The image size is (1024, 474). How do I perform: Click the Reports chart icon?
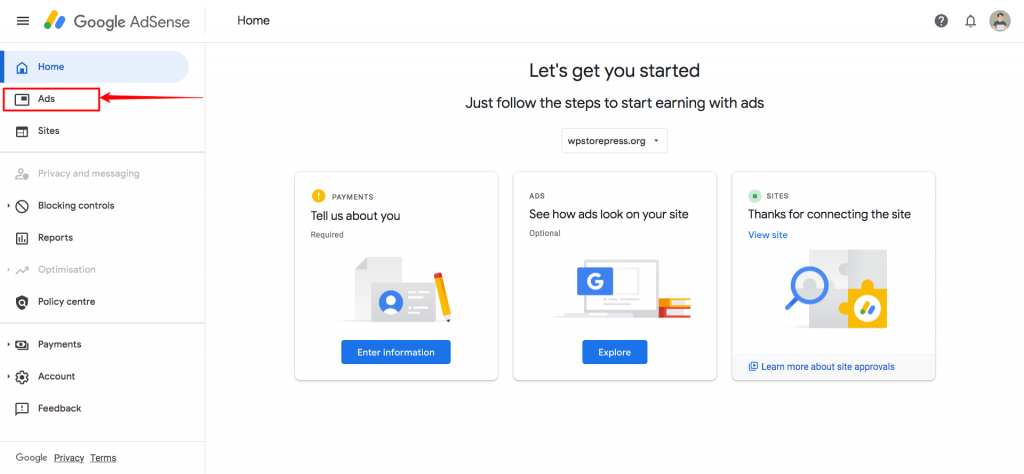pos(22,238)
